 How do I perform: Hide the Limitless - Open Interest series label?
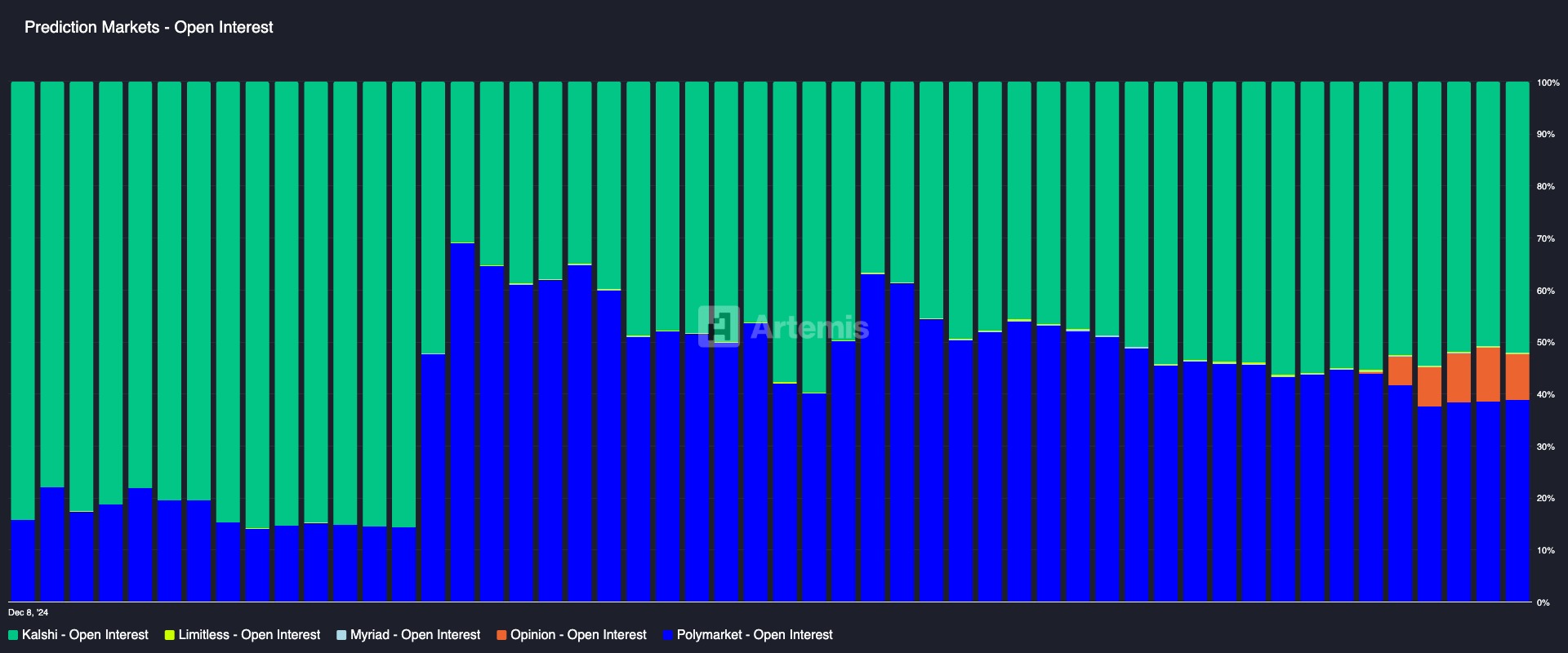[249, 635]
